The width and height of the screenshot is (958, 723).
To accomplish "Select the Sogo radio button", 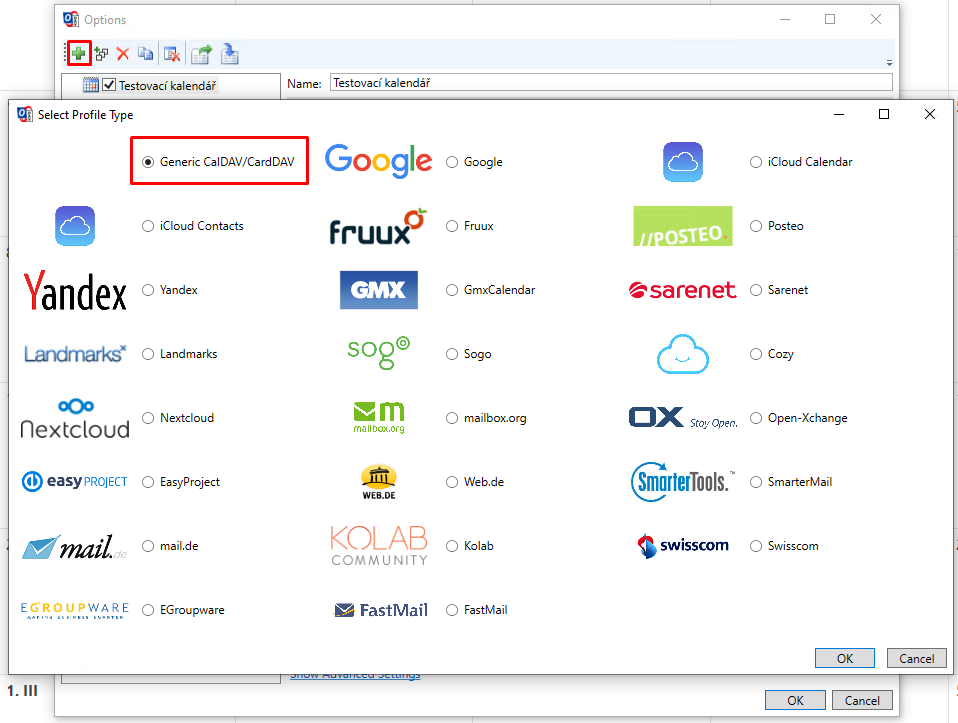I will pyautogui.click(x=452, y=354).
